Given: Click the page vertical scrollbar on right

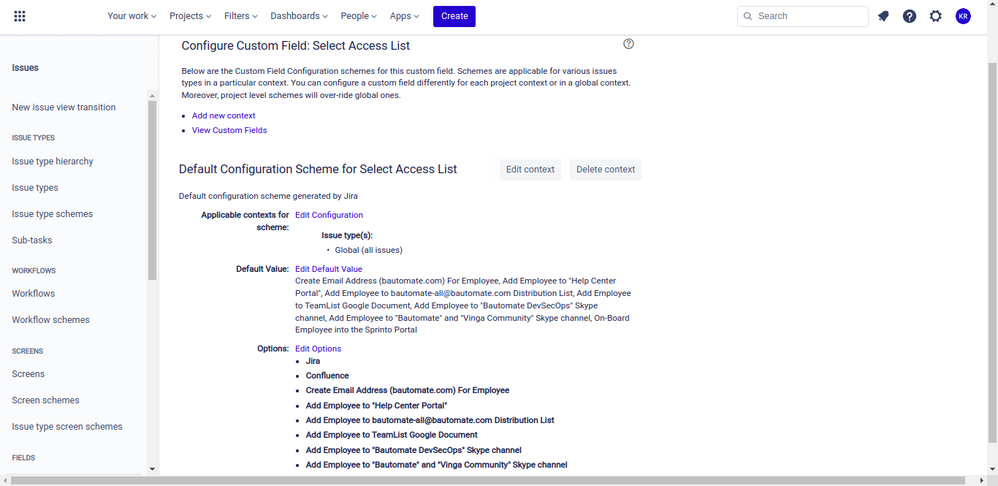Looking at the screenshot, I should point(992,253).
